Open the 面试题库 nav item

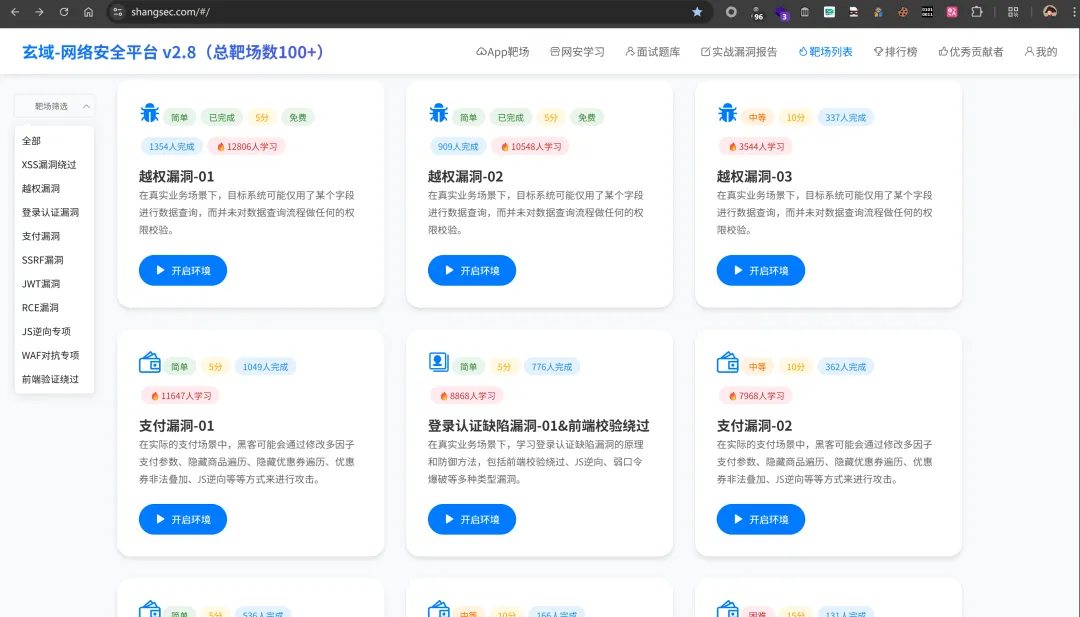pos(652,52)
